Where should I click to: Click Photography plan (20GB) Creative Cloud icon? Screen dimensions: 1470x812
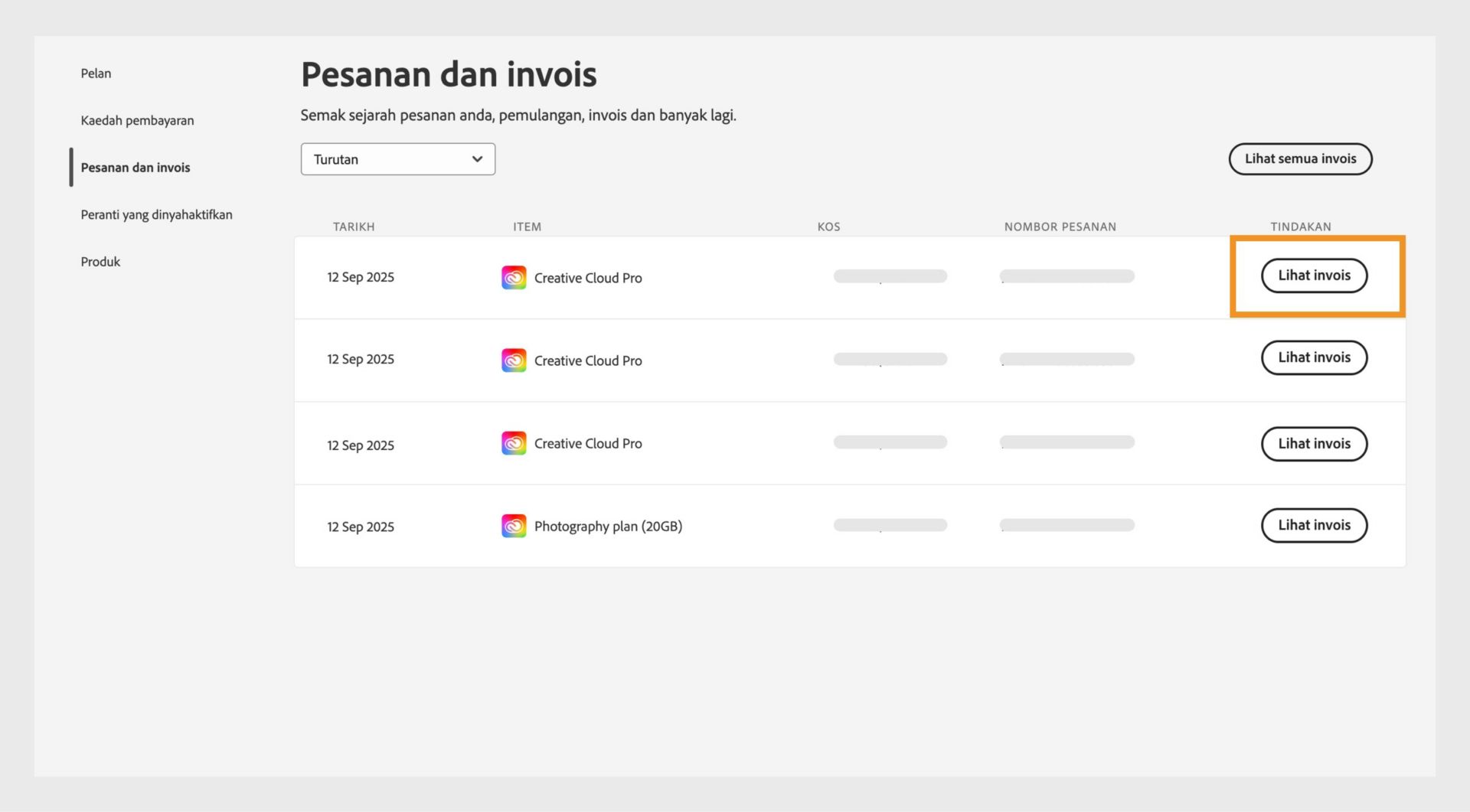coord(514,526)
